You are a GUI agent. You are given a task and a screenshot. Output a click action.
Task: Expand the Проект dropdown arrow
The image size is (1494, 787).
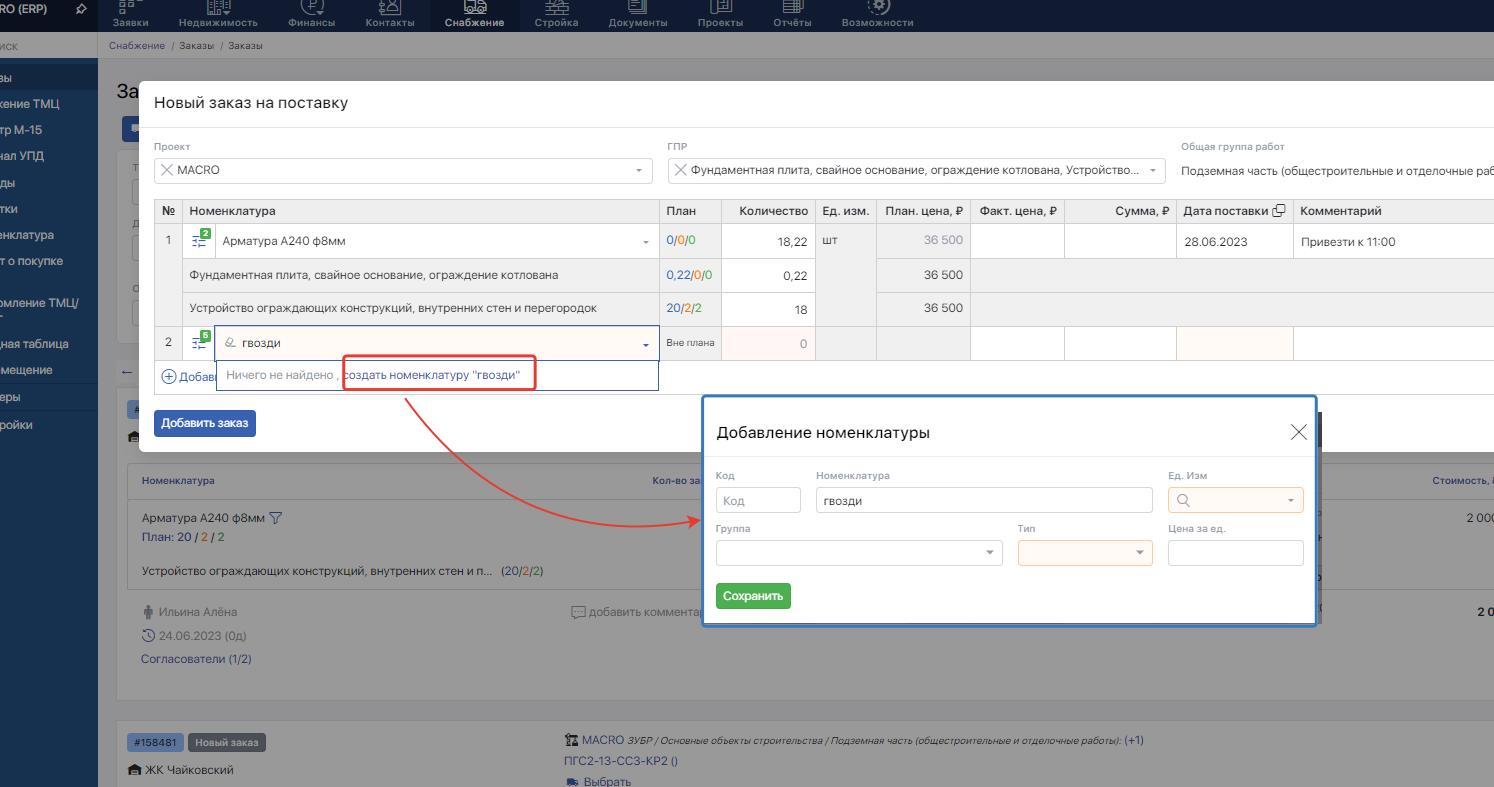[639, 171]
